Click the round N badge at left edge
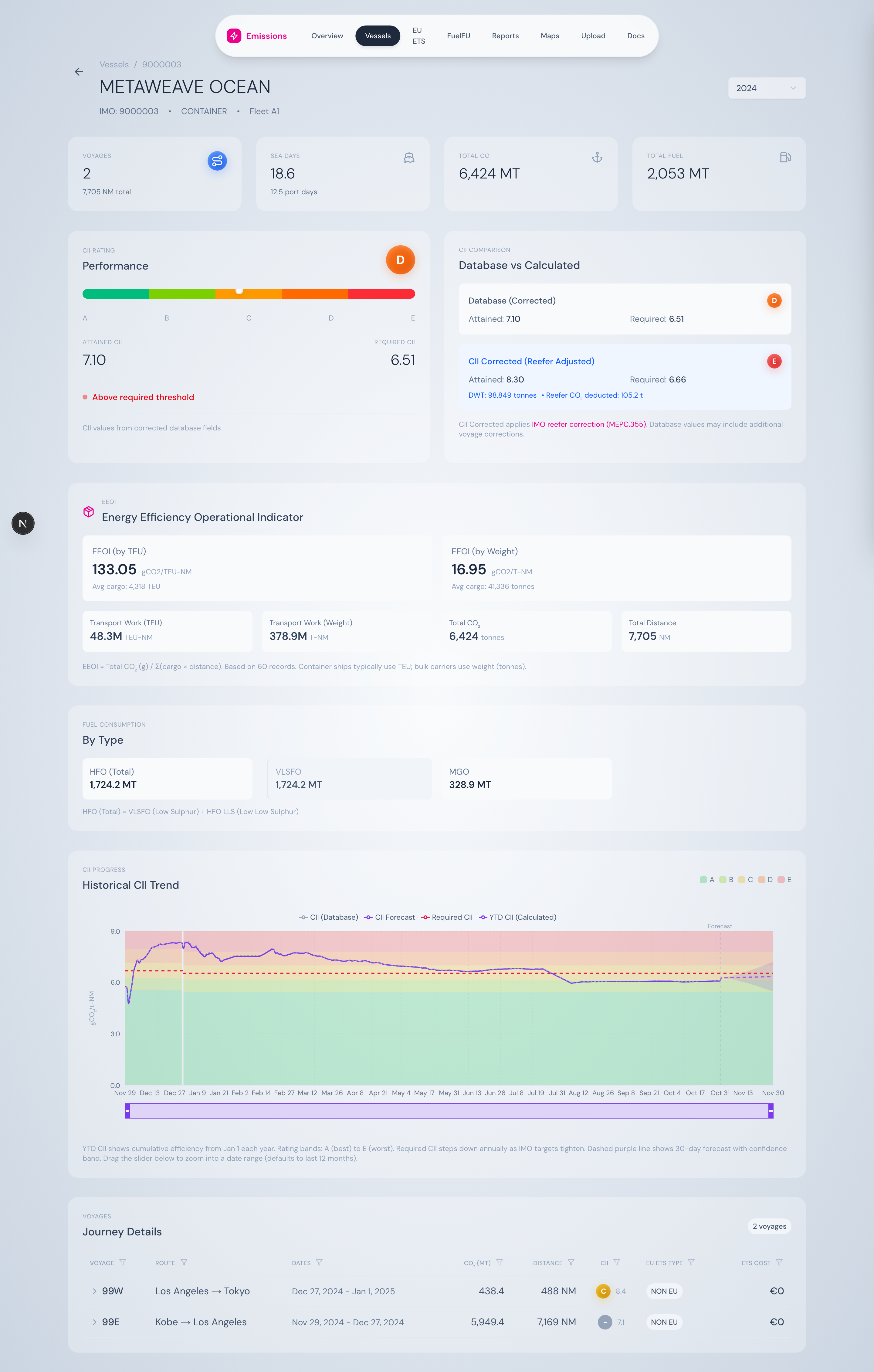Viewport: 874px width, 1372px height. 23,523
